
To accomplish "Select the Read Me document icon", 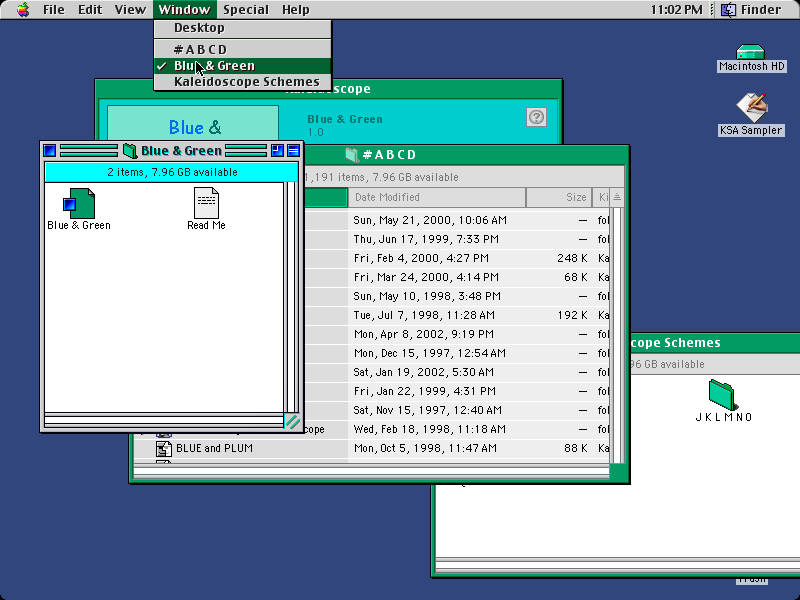I will click(x=207, y=203).
